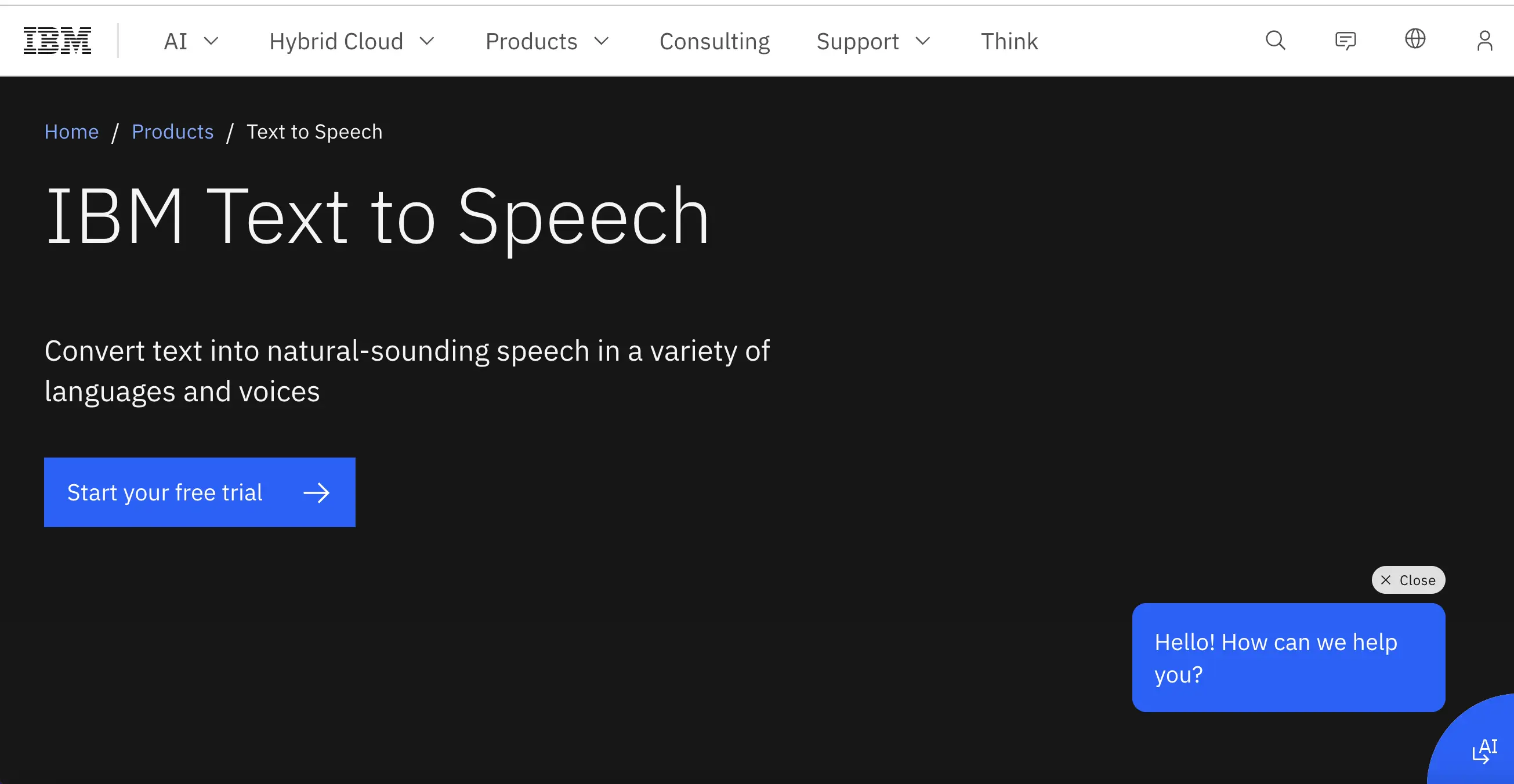Click the IBM Text to Speech heading
The height and width of the screenshot is (784, 1514).
377,216
